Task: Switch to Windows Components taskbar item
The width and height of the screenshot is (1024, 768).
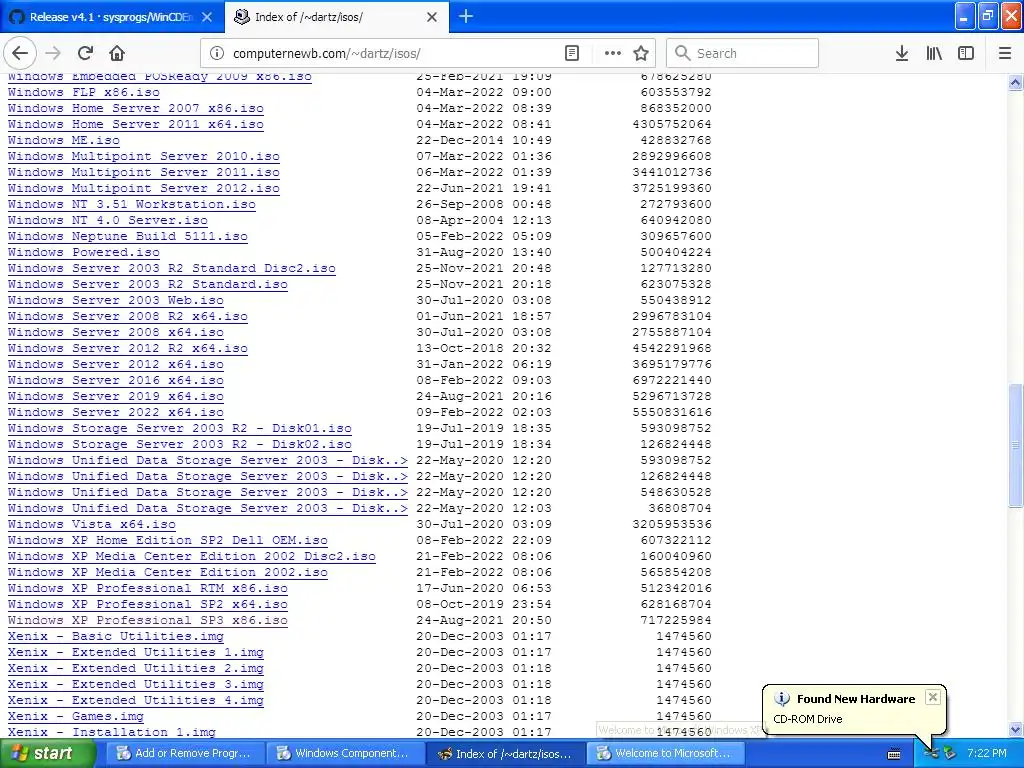Action: pos(344,754)
